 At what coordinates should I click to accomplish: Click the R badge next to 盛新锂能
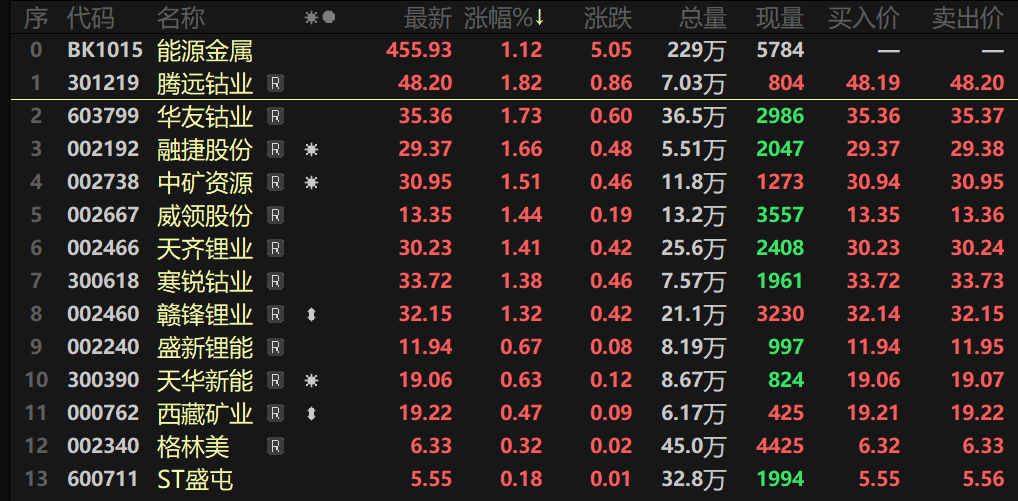click(275, 347)
